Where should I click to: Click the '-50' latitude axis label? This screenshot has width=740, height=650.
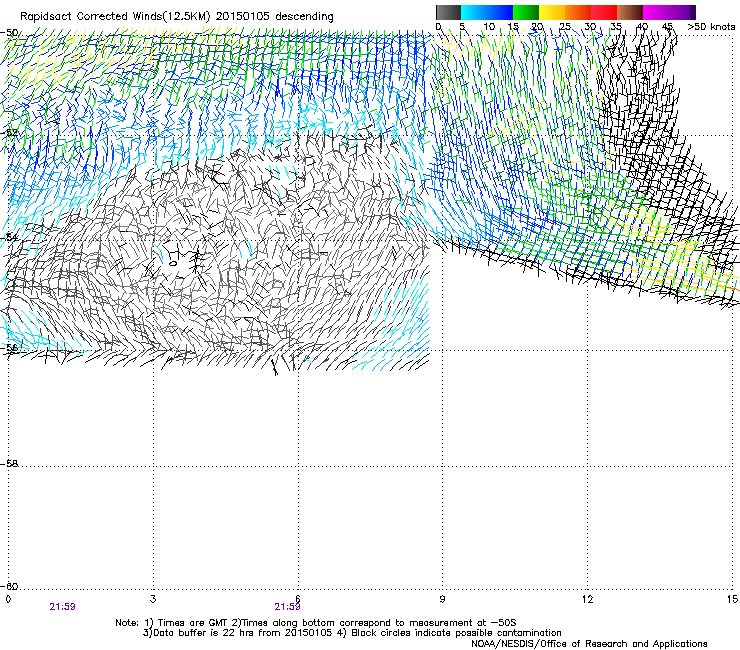click(x=9, y=33)
